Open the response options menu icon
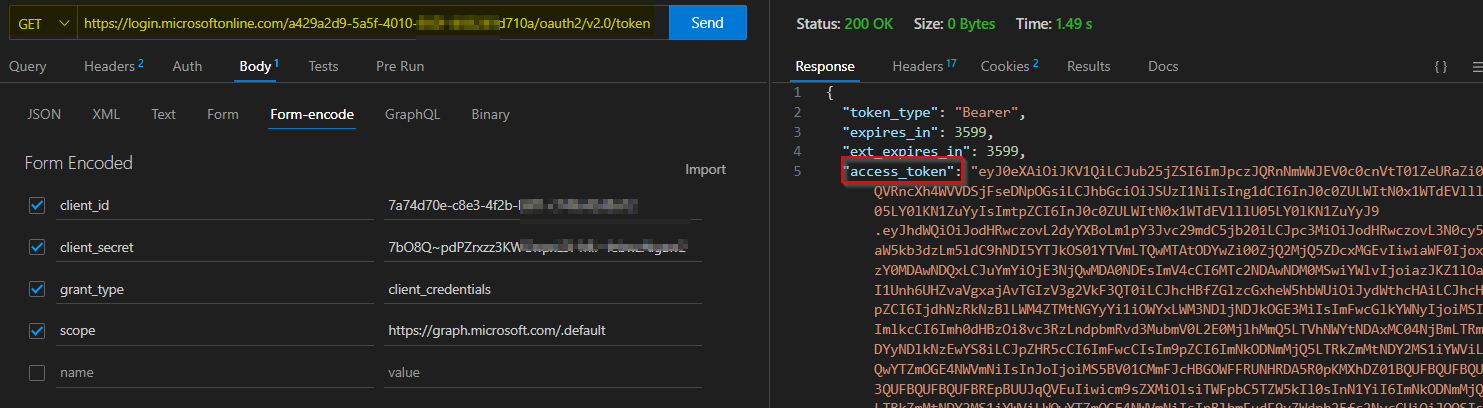1483x408 pixels. (x=1477, y=67)
